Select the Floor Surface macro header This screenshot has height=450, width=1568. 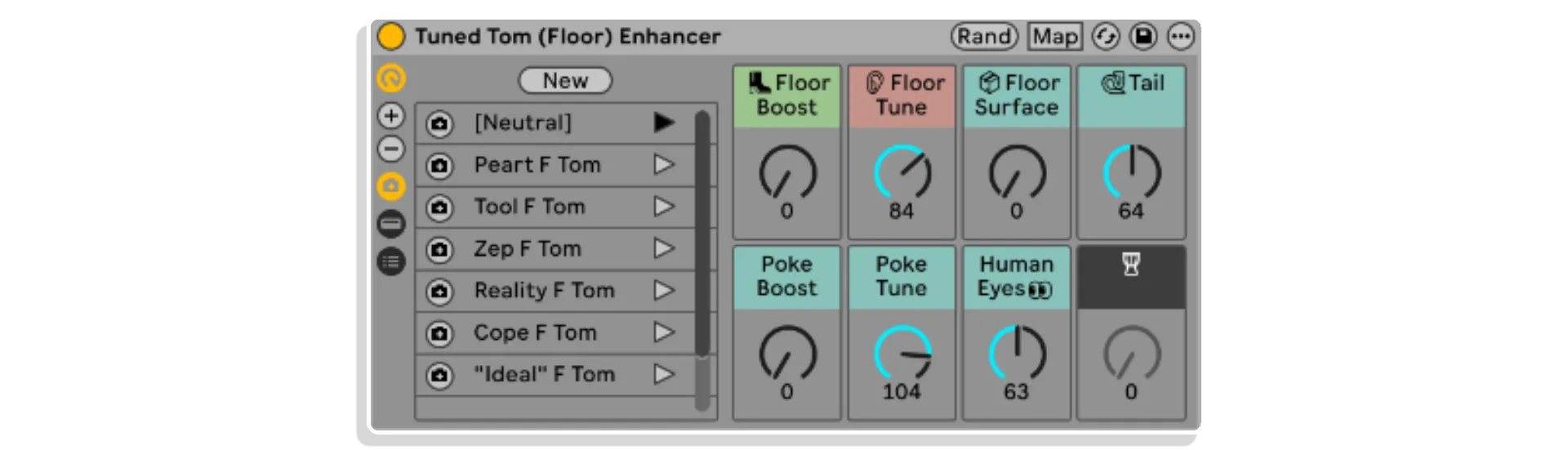coord(1017,96)
